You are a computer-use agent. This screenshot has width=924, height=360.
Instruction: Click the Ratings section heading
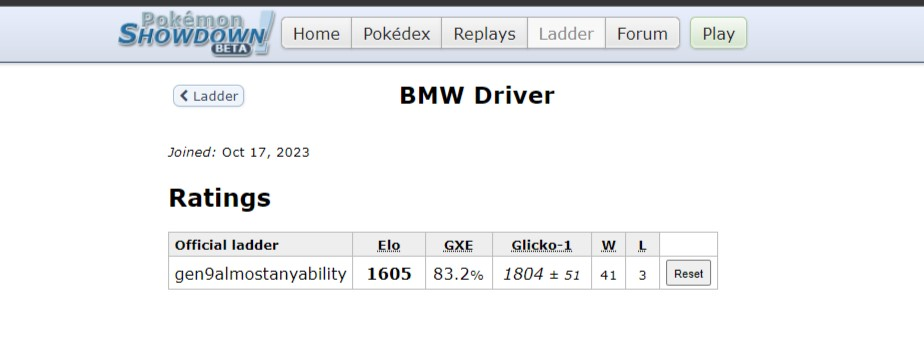click(x=220, y=198)
